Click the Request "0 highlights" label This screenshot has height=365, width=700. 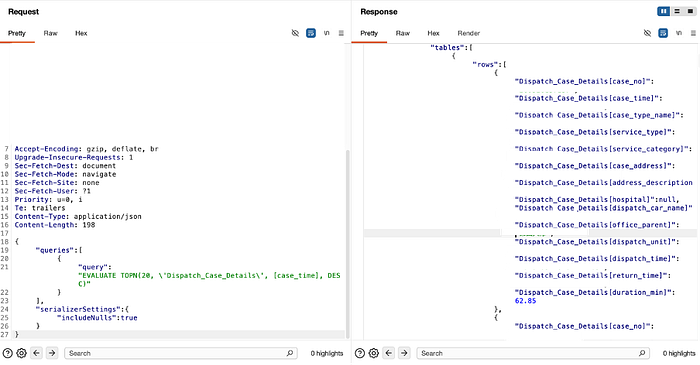point(327,353)
